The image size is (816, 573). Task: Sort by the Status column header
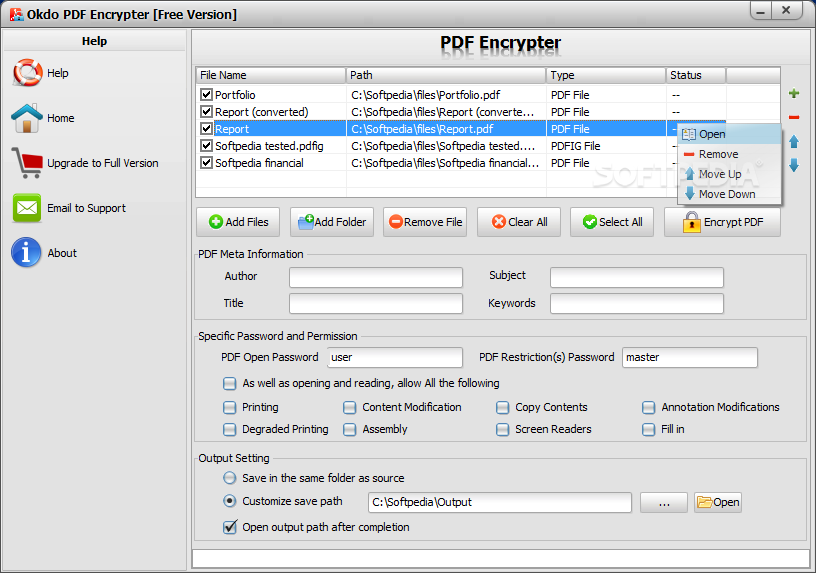(x=696, y=75)
